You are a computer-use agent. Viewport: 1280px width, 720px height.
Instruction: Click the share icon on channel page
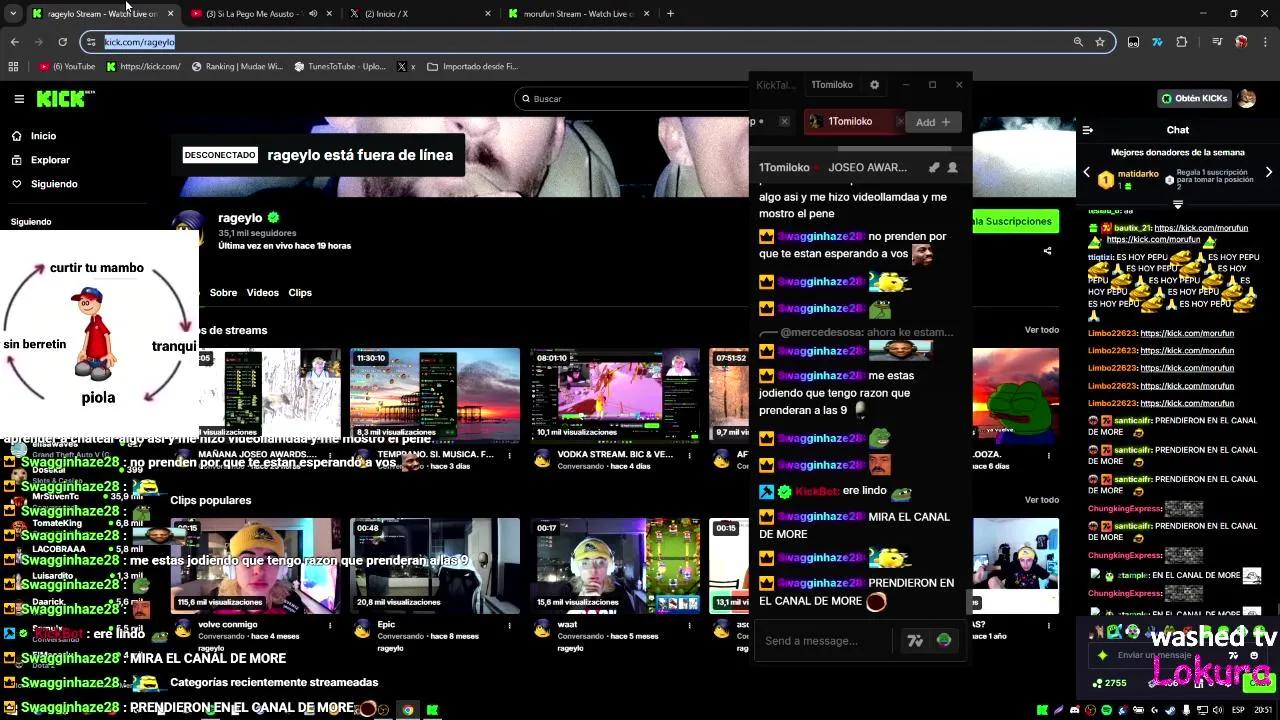point(1047,251)
